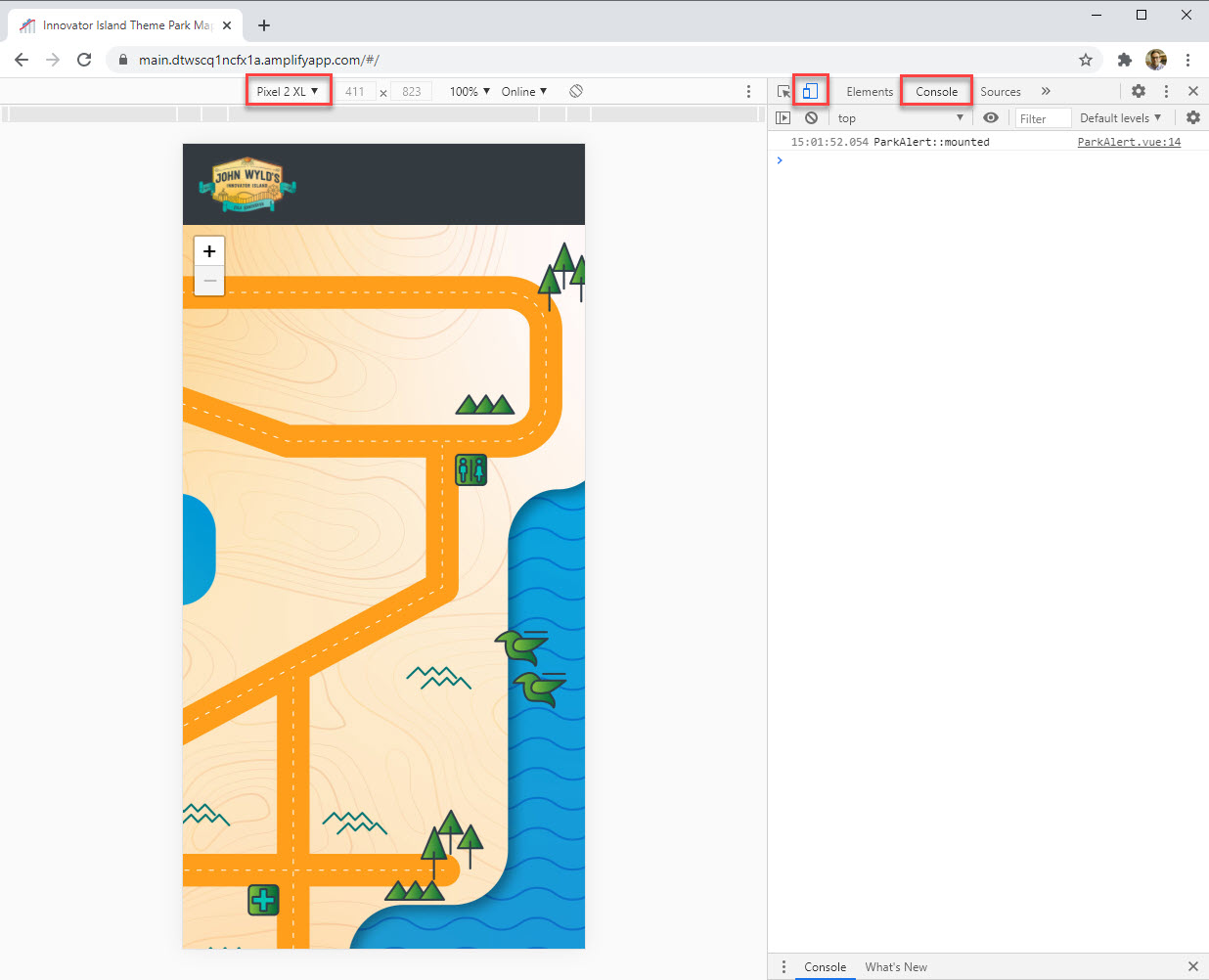Open DevTools settings gear icon
The width and height of the screenshot is (1209, 980).
[x=1138, y=91]
